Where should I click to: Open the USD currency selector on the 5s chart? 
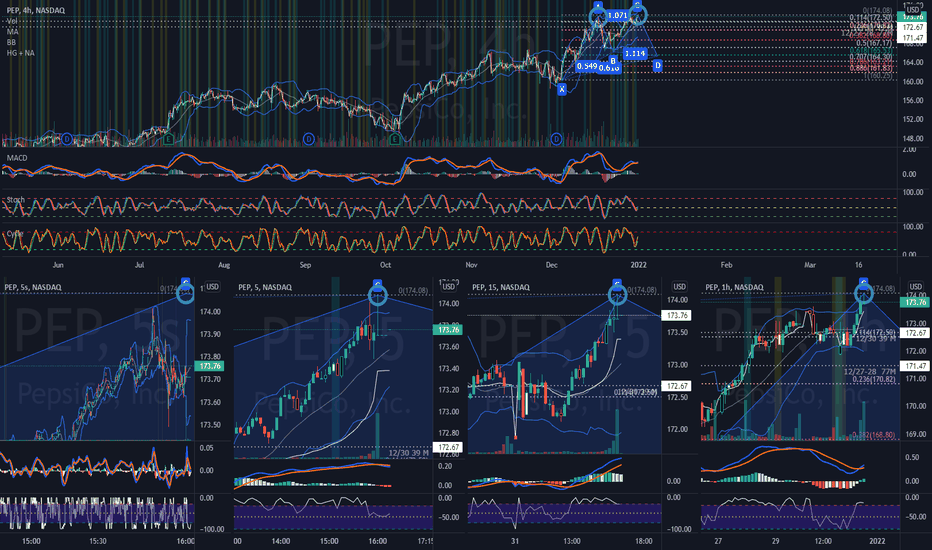pyautogui.click(x=212, y=287)
